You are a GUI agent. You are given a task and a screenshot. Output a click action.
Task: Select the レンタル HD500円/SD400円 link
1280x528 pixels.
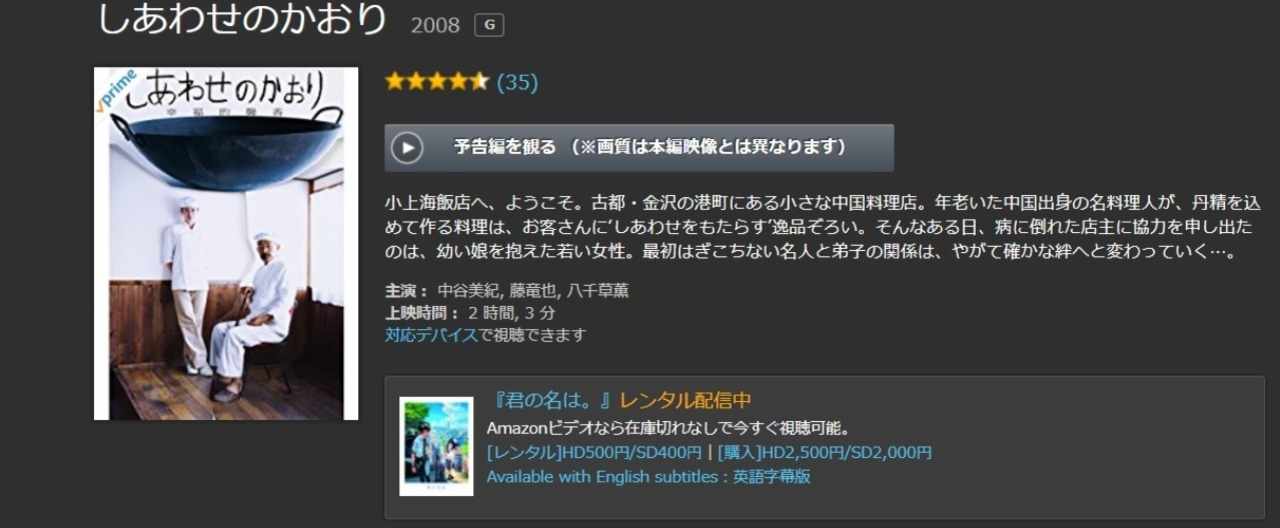tap(594, 453)
